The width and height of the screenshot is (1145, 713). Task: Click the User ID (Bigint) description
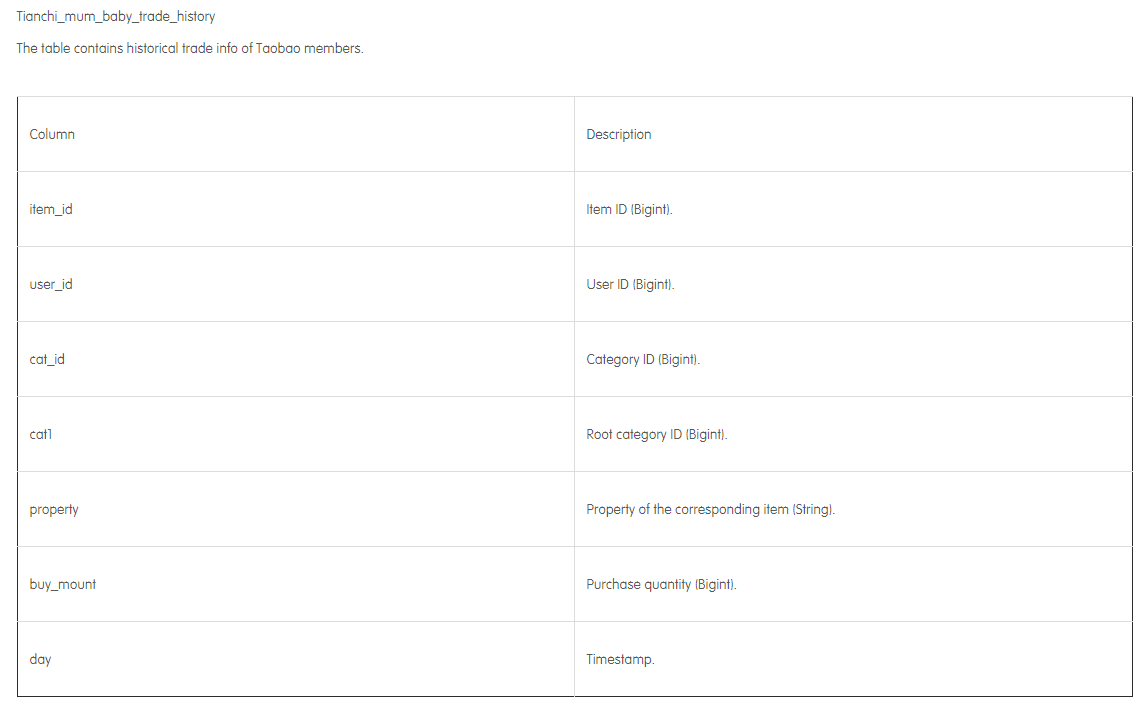630,284
